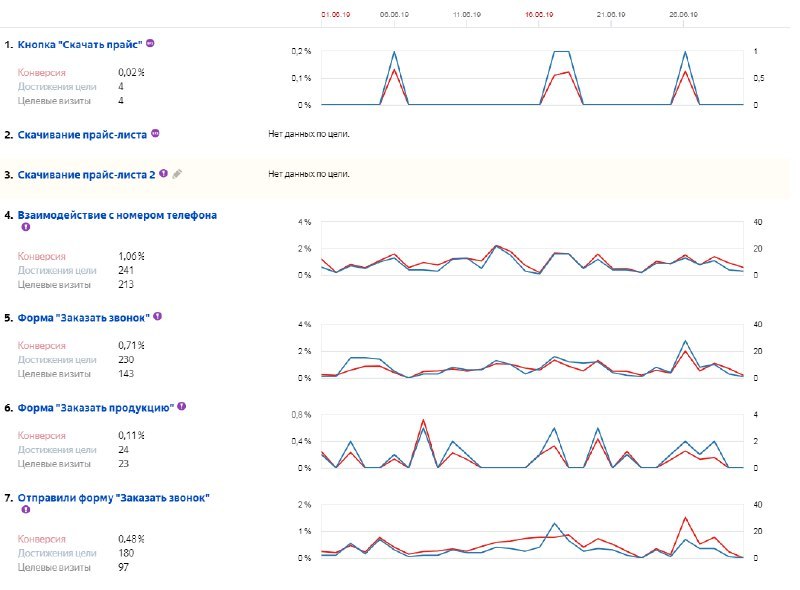Click the late red peak in Отправили форму chart
The width and height of the screenshot is (800, 590).
[x=685, y=518]
